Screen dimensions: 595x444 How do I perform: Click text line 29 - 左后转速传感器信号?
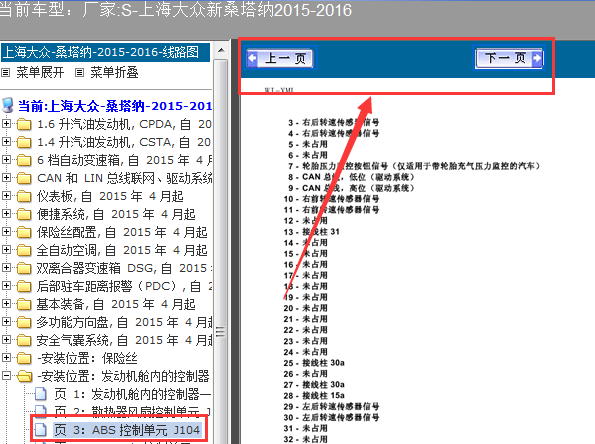pyautogui.click(x=331, y=406)
